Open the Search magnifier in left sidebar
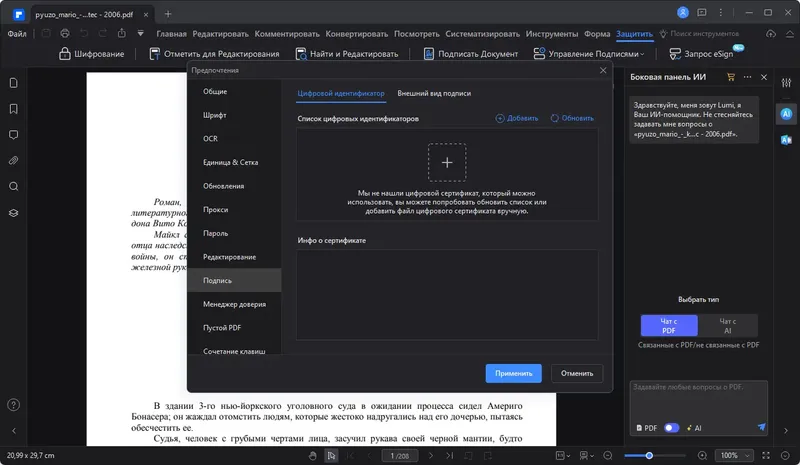The image size is (800, 465). click(x=14, y=186)
